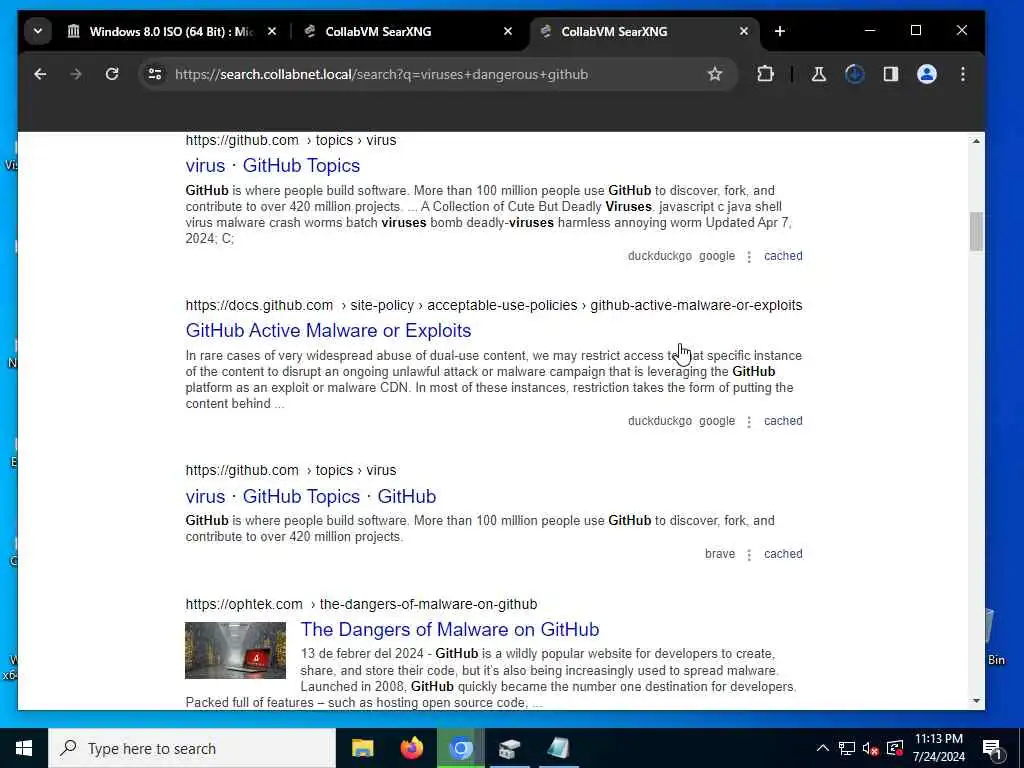Open the Extensions puzzle icon
Screen dimensions: 1024x768
pos(765,74)
